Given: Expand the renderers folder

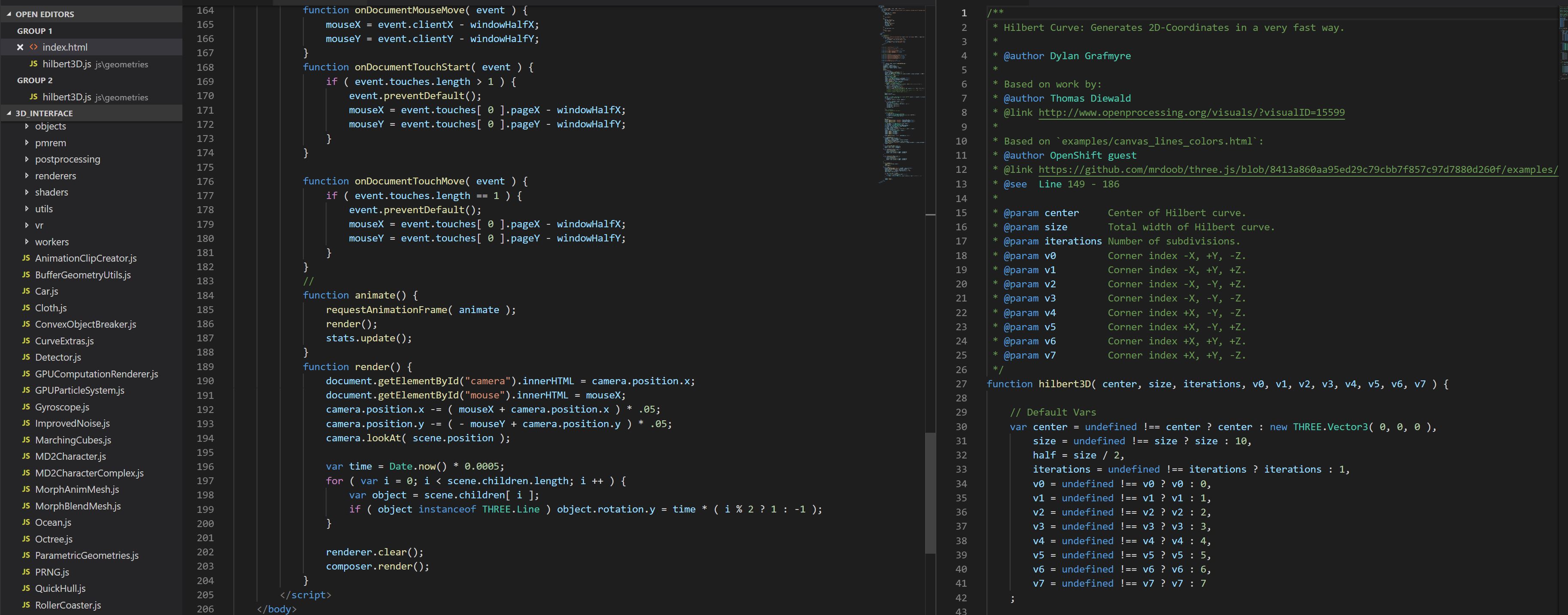Looking at the screenshot, I should point(27,176).
